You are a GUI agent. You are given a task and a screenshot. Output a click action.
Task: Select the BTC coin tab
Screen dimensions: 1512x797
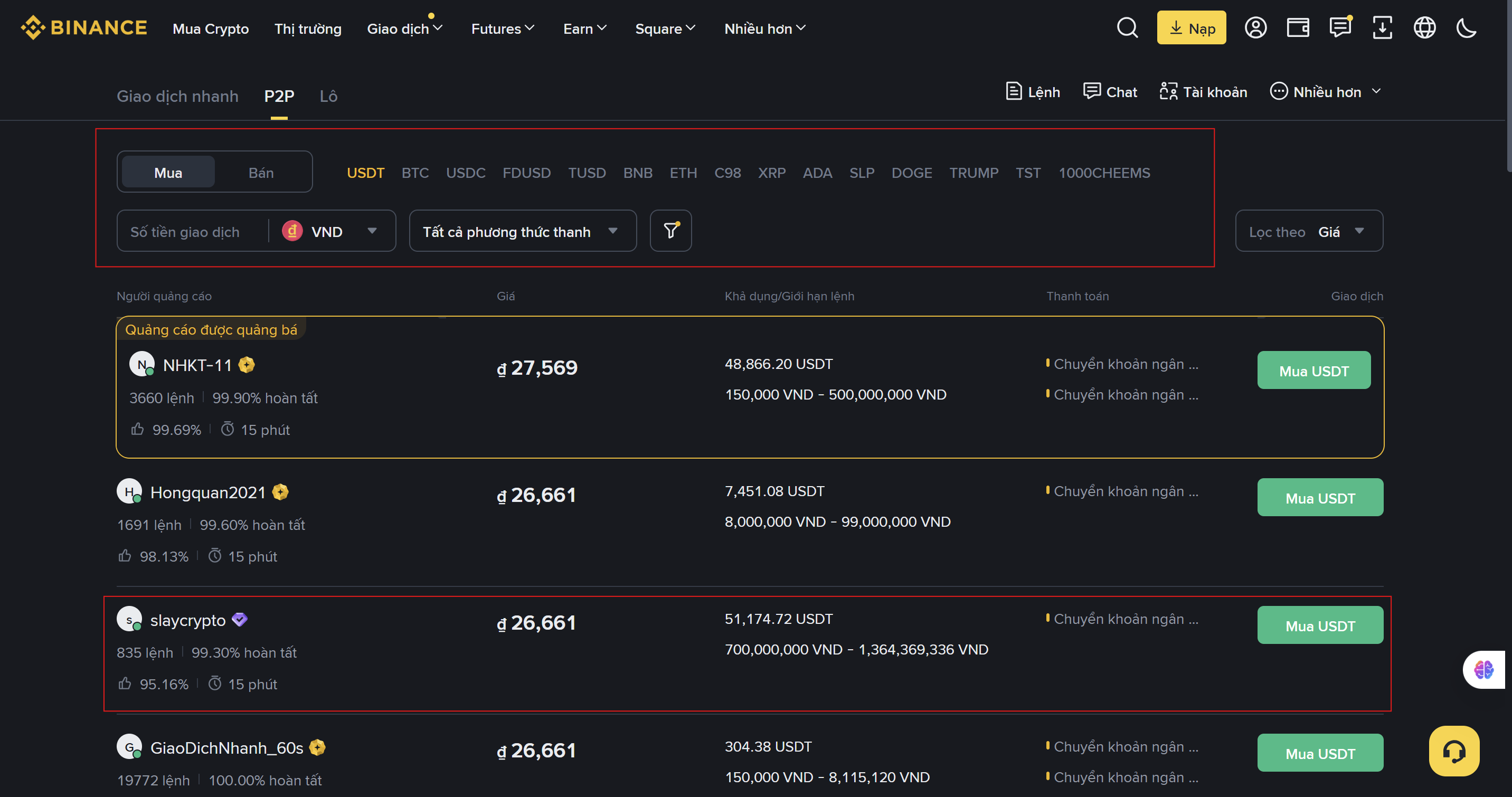[x=415, y=173]
